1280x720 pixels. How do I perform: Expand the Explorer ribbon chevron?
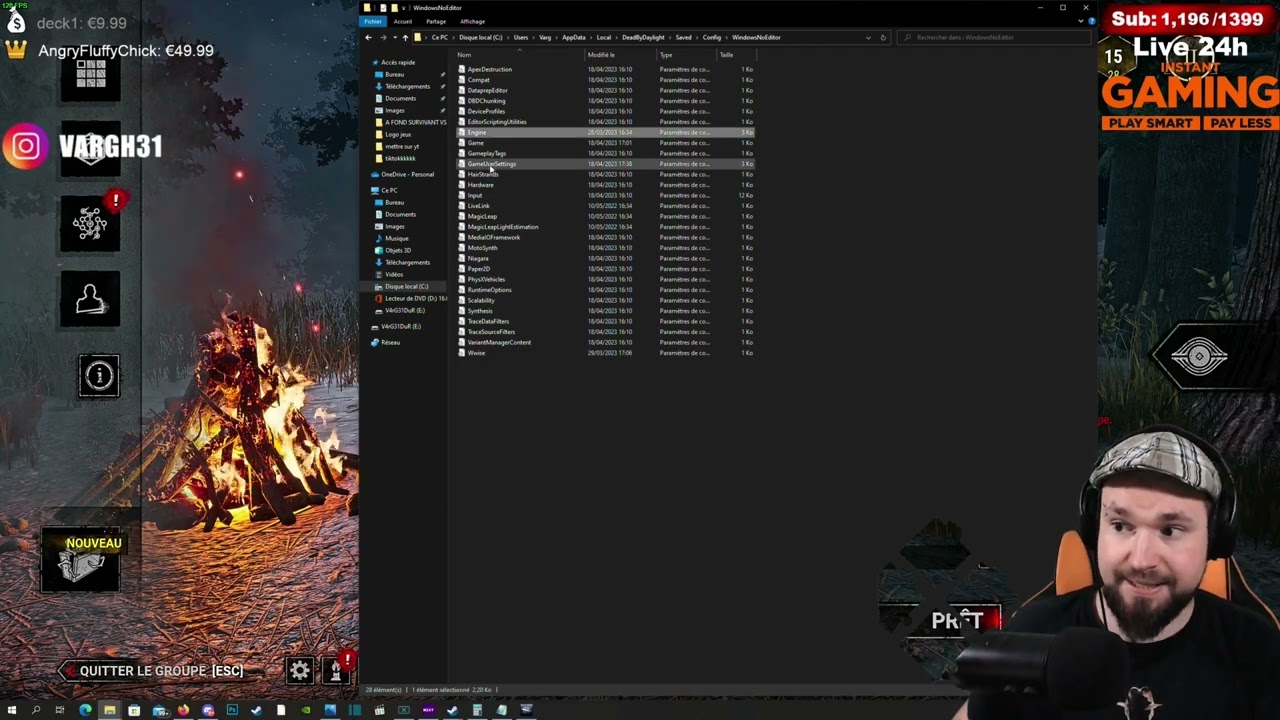pyautogui.click(x=1081, y=21)
